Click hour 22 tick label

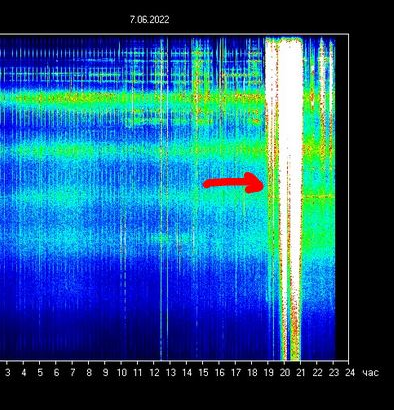point(317,372)
